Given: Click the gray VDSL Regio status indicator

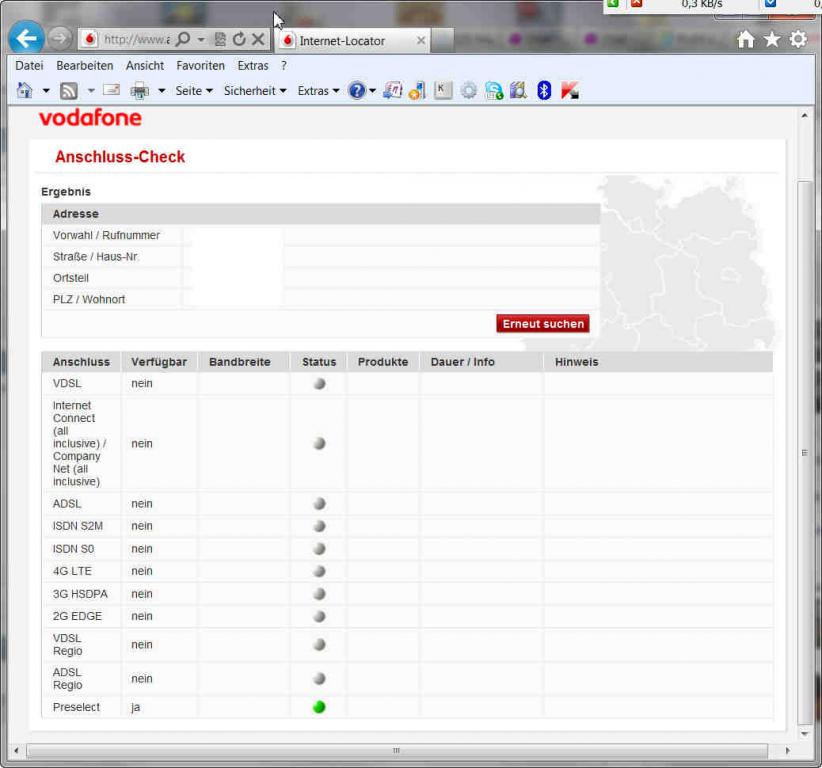Looking at the screenshot, I should 319,644.
